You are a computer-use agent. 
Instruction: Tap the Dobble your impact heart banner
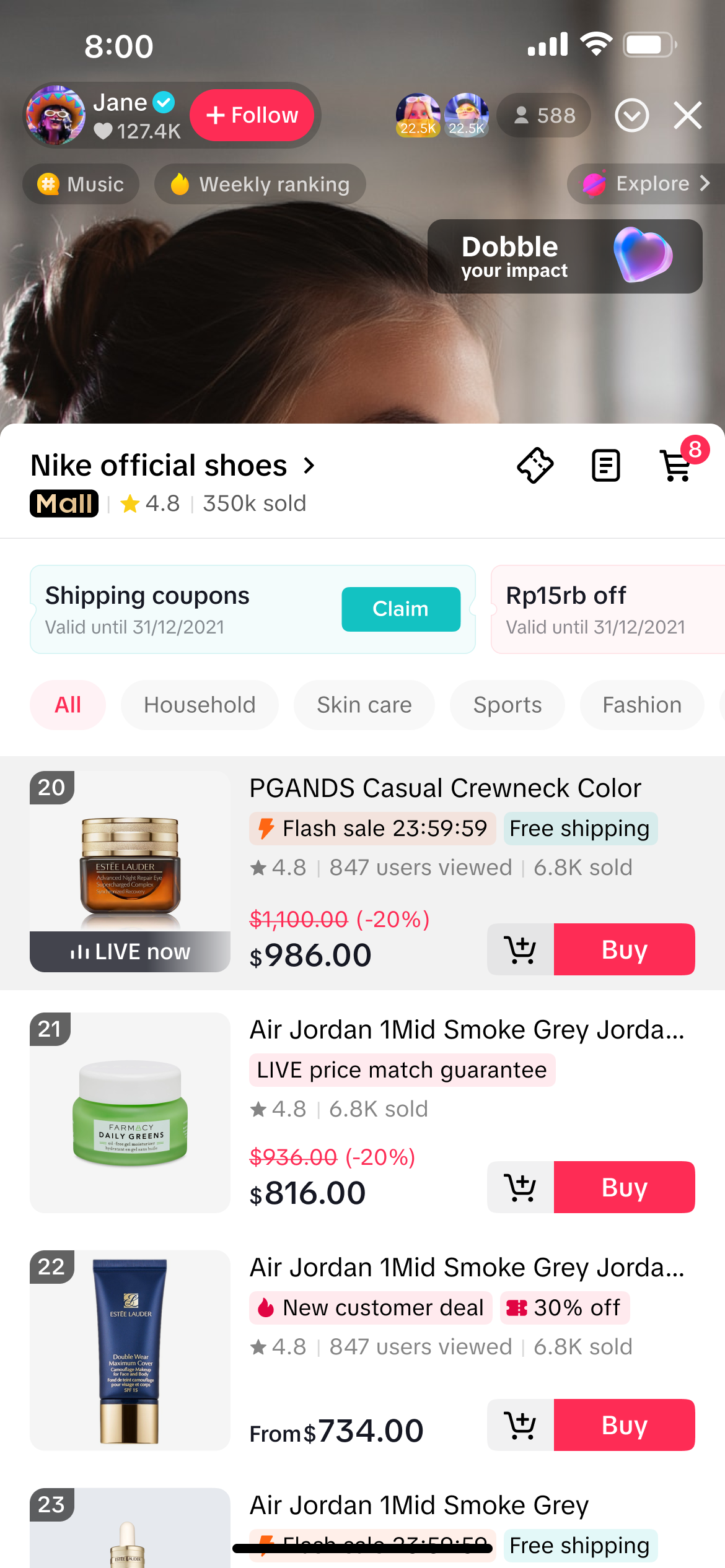point(565,256)
